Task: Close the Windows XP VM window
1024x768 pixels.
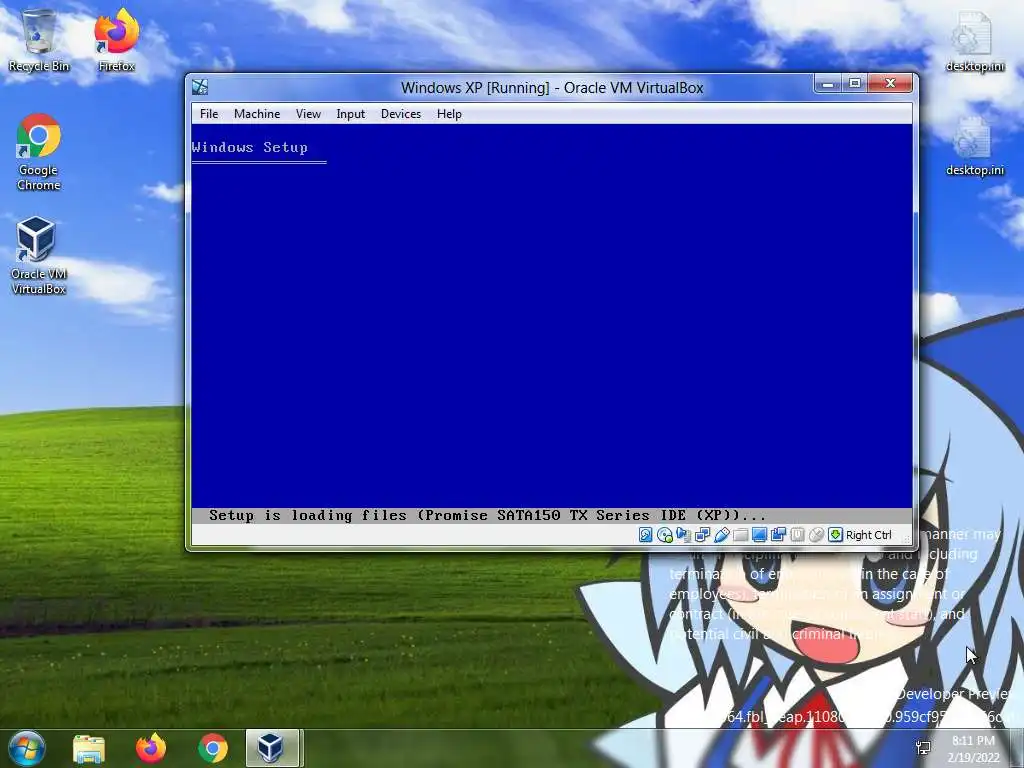Action: tap(890, 83)
